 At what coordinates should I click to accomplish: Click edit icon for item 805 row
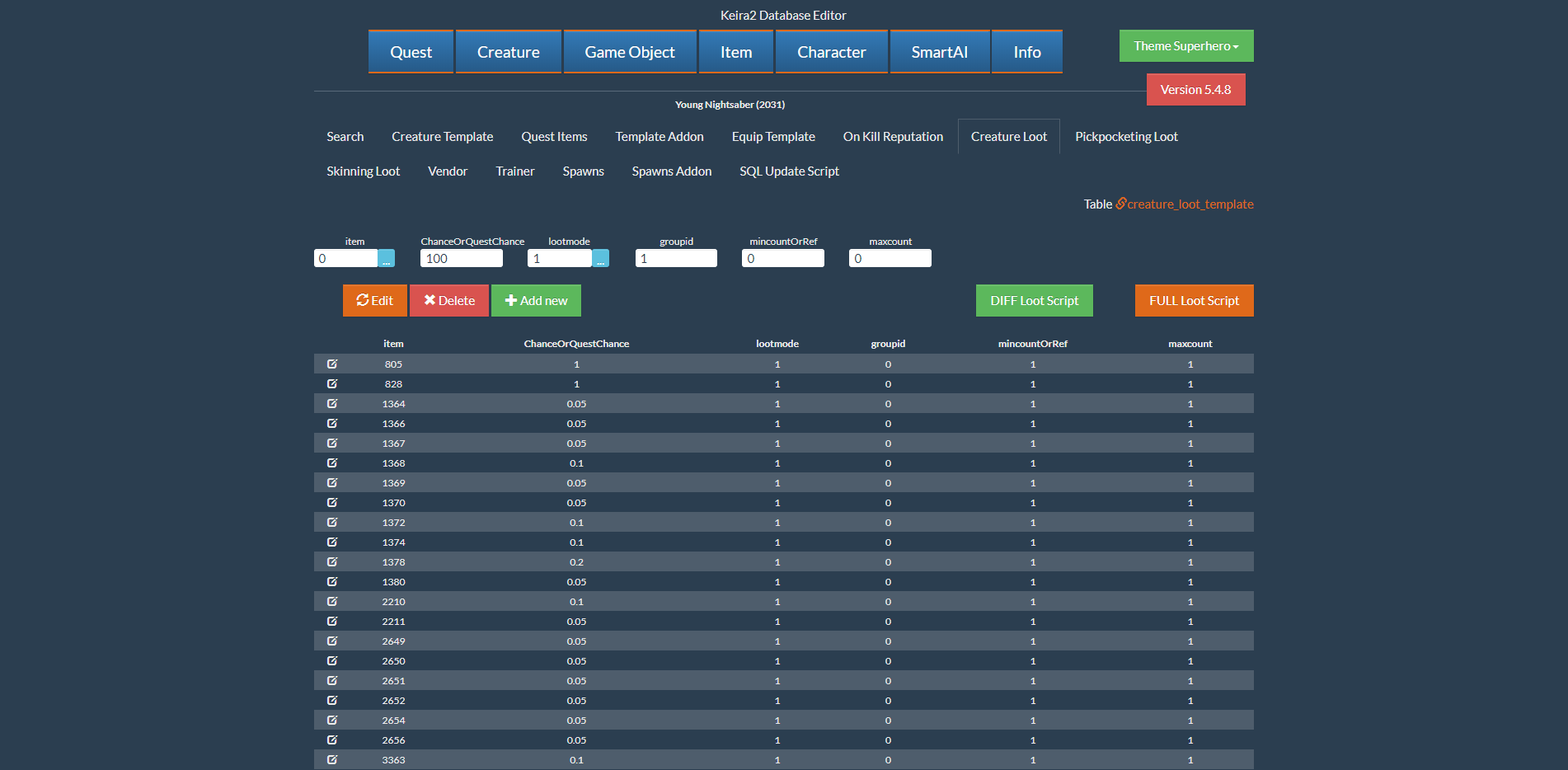point(332,364)
